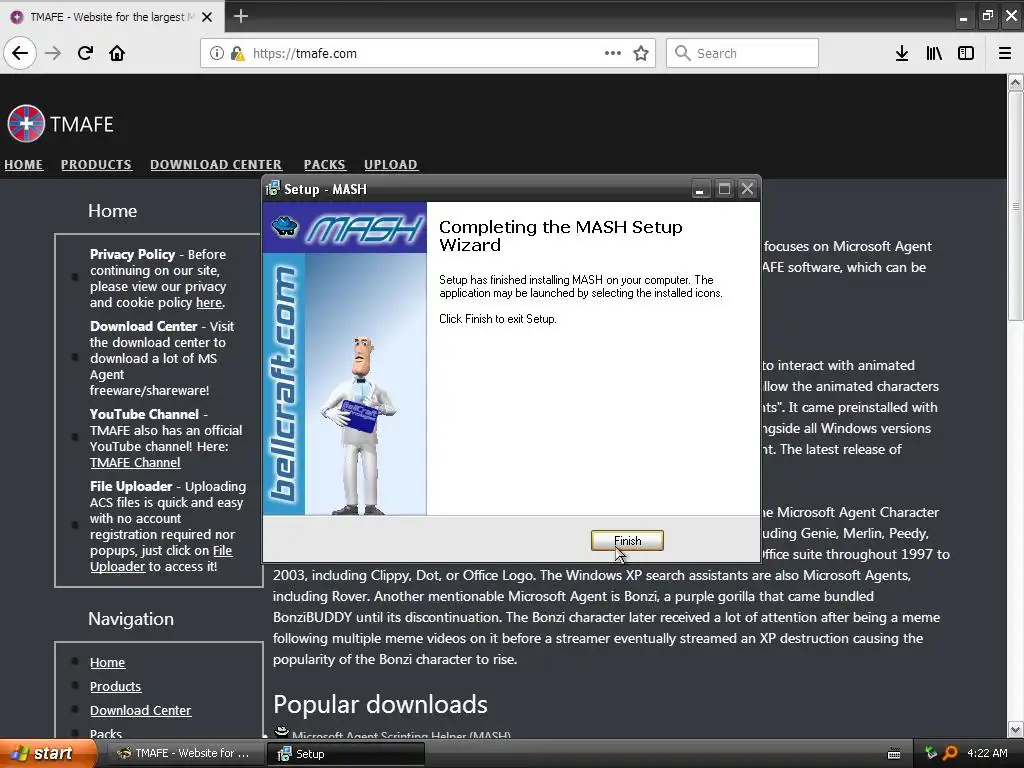Close the TMAFE browser tab
1024x768 pixels.
(x=207, y=17)
